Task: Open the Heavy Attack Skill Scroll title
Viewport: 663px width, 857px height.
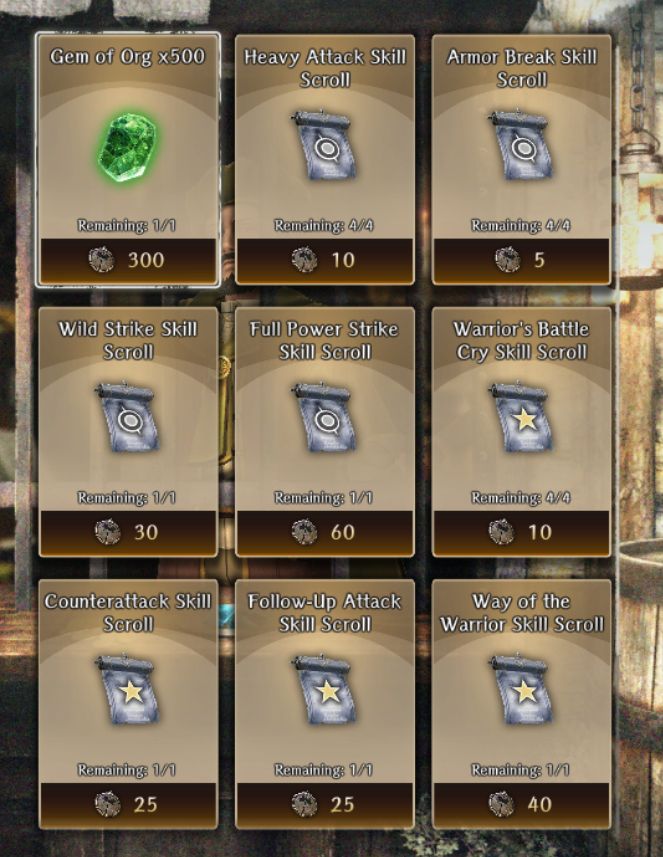Action: click(x=325, y=68)
